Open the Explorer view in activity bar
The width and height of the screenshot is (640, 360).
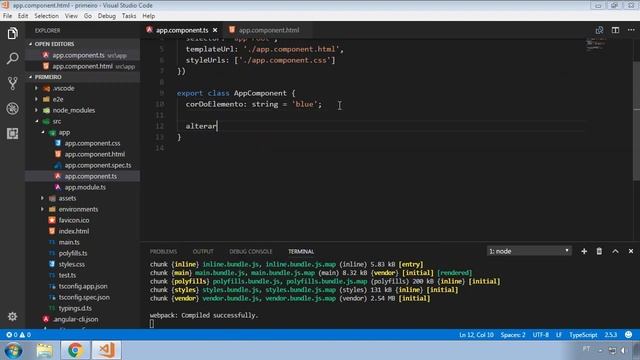12,33
